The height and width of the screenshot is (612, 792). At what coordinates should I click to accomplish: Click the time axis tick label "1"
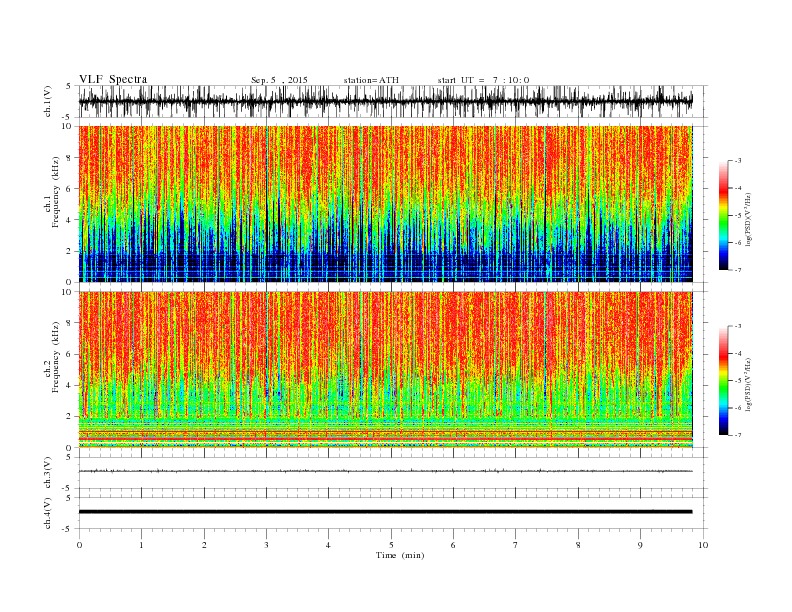(x=141, y=545)
